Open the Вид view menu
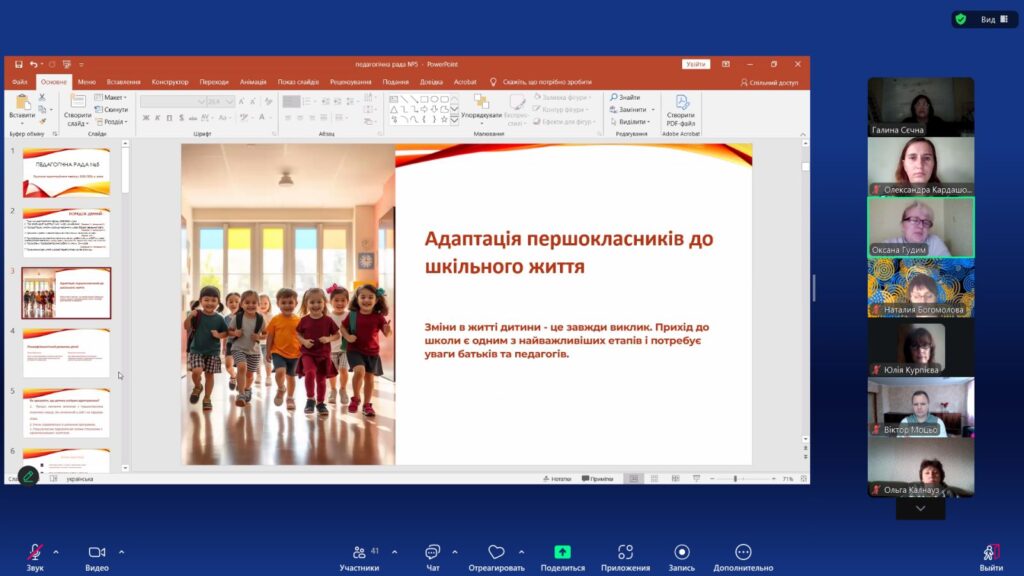Viewport: 1024px width, 576px height. point(986,19)
